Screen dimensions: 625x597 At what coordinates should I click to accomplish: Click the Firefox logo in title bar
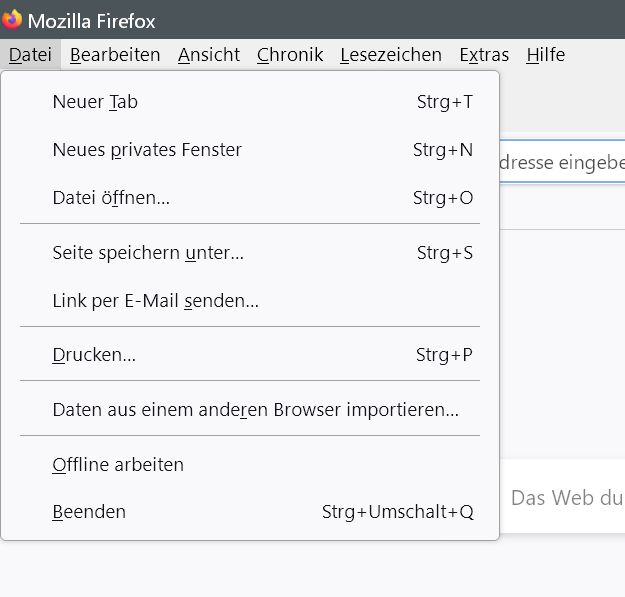pyautogui.click(x=13, y=20)
